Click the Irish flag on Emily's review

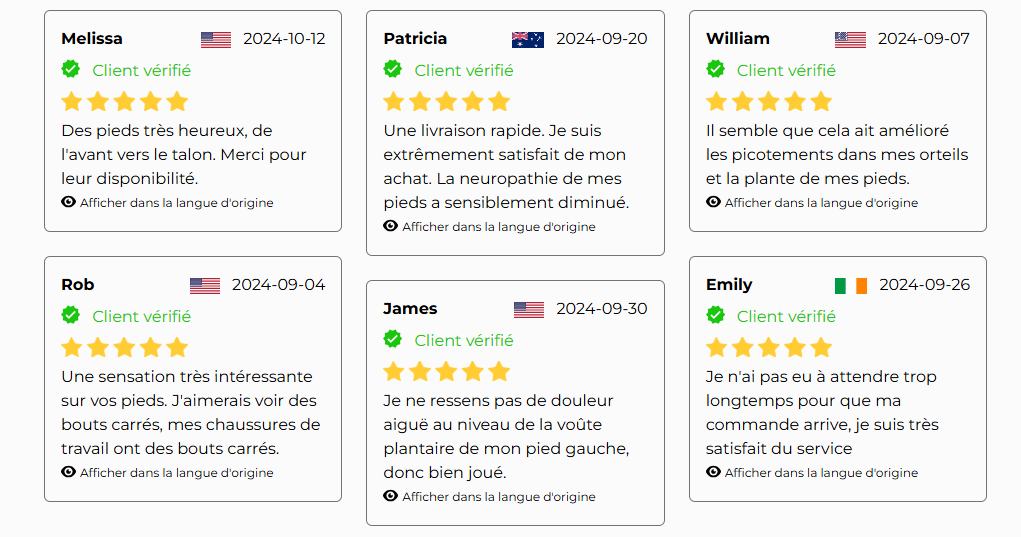[851, 286]
